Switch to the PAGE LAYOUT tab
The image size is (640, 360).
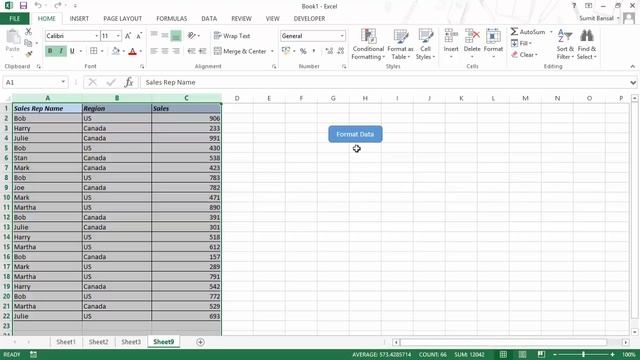(122, 18)
